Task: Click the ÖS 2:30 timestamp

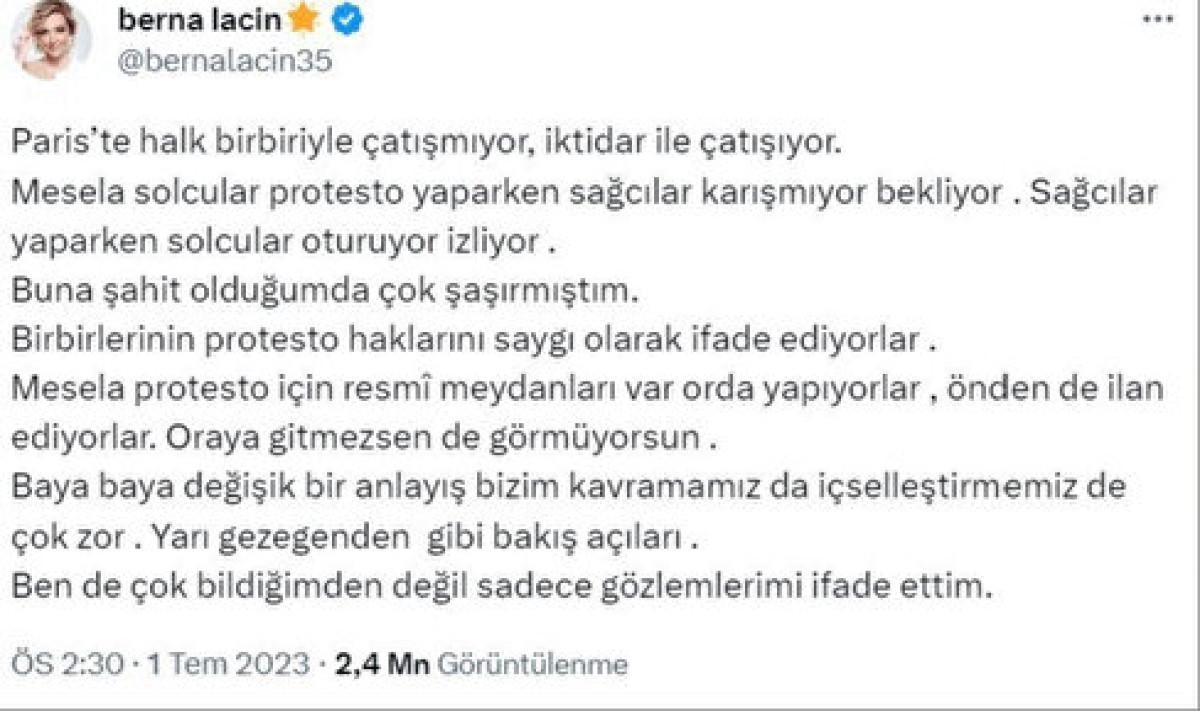Action: click(66, 664)
